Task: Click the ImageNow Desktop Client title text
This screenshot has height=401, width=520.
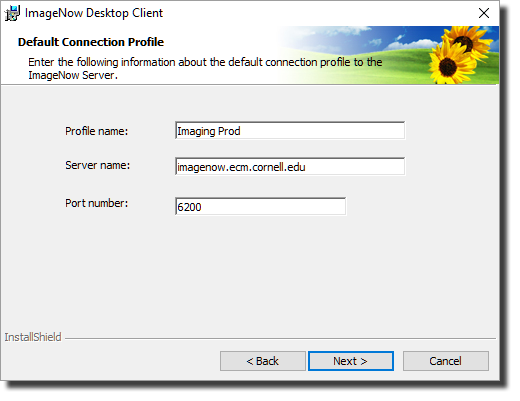Action: (x=94, y=13)
